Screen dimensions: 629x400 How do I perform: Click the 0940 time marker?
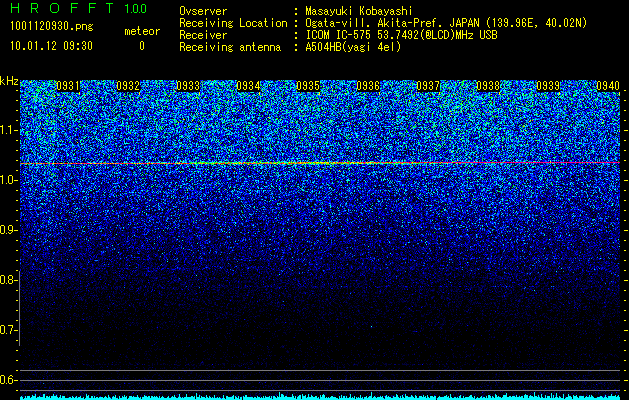tap(608, 86)
